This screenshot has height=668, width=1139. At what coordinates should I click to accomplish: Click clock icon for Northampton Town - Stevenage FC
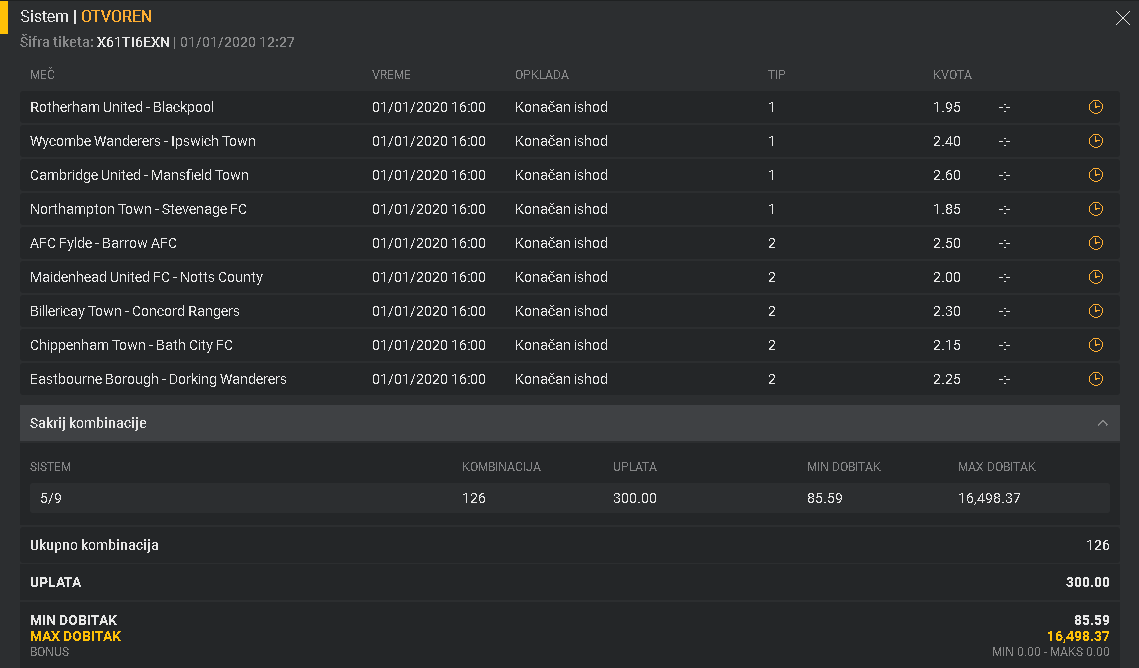click(1095, 209)
